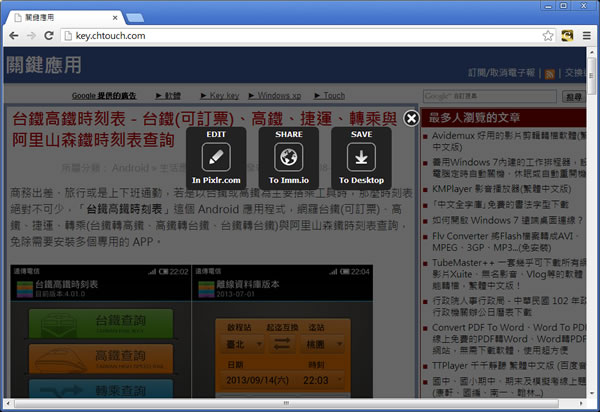The width and height of the screenshot is (600, 412).
Task: Open the Avidemux article link
Action: pos(509,141)
